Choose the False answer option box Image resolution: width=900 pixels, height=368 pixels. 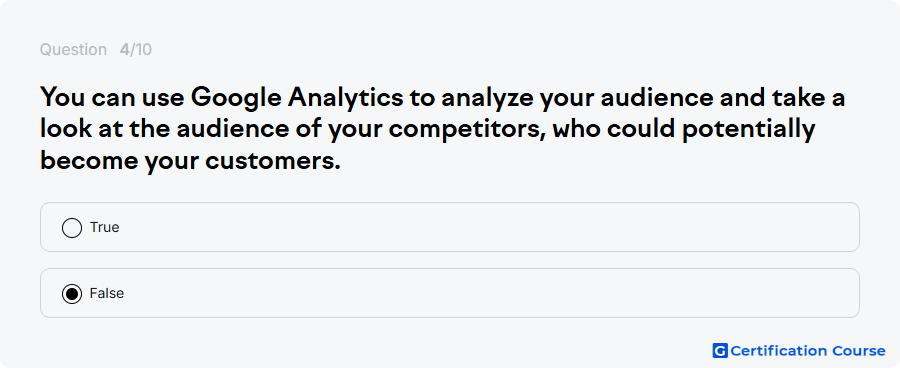coord(449,293)
